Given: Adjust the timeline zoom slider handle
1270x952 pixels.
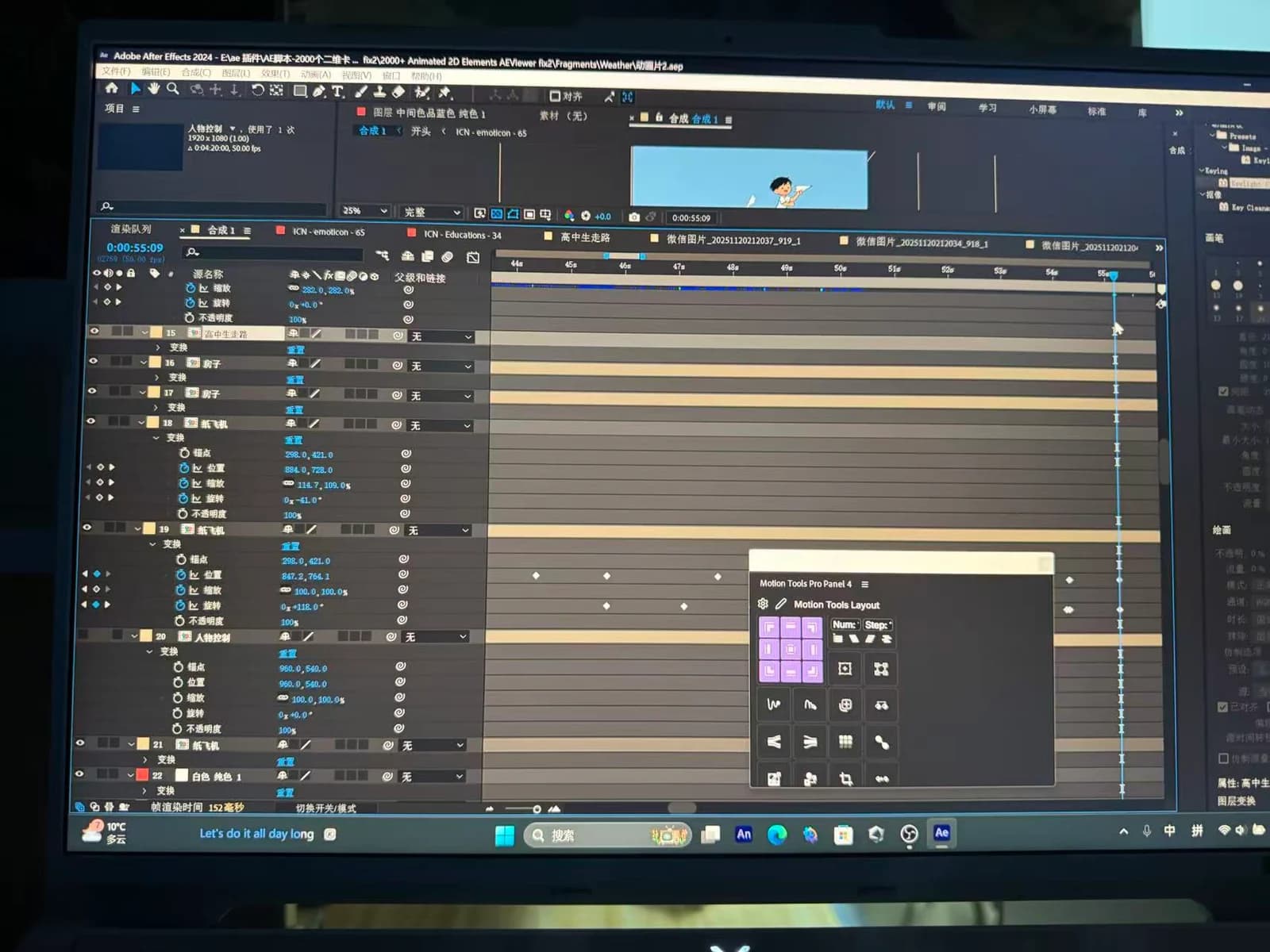Looking at the screenshot, I should [537, 809].
